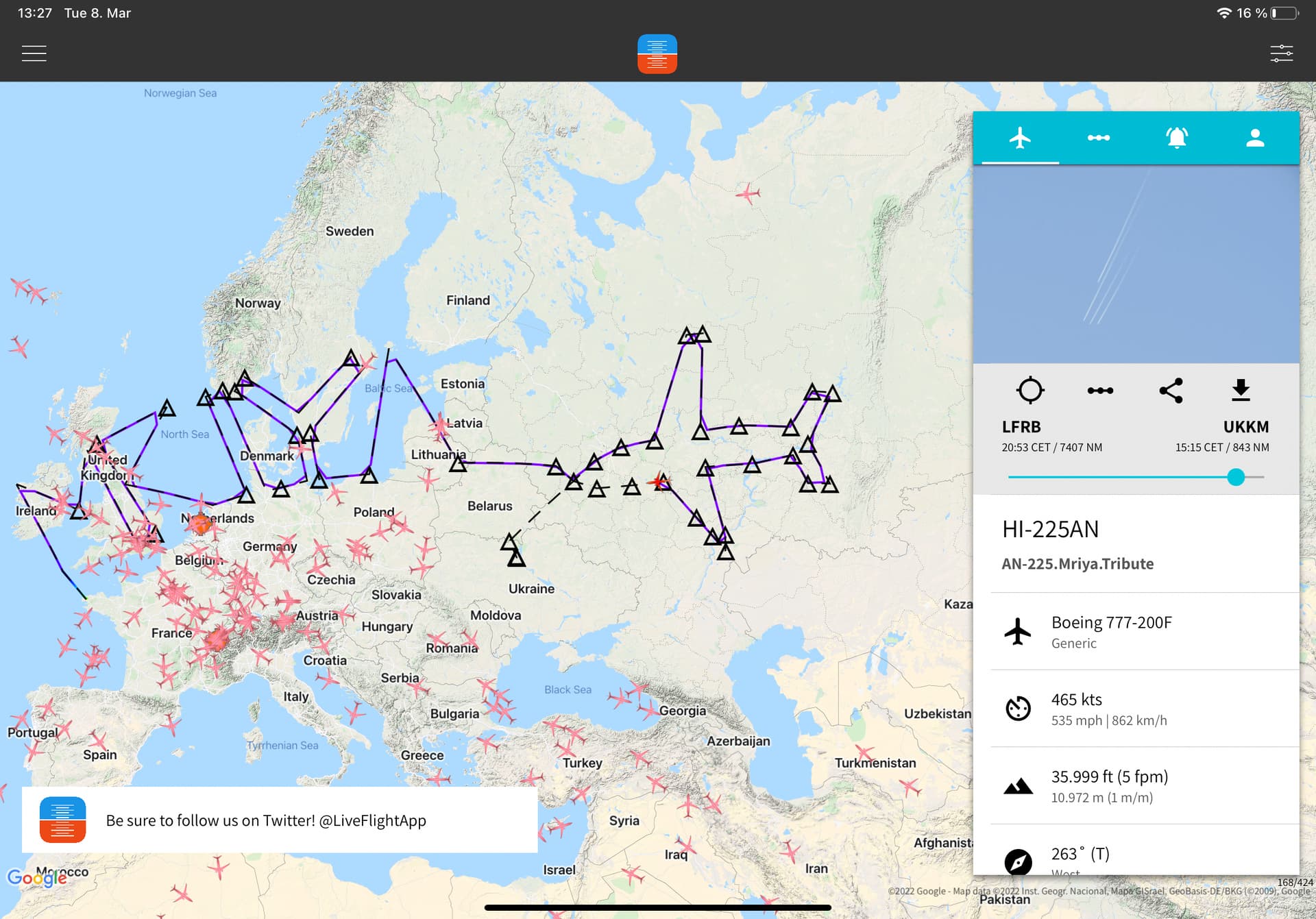1316x919 pixels.
Task: Open the notifications bell tab
Action: pyautogui.click(x=1176, y=138)
